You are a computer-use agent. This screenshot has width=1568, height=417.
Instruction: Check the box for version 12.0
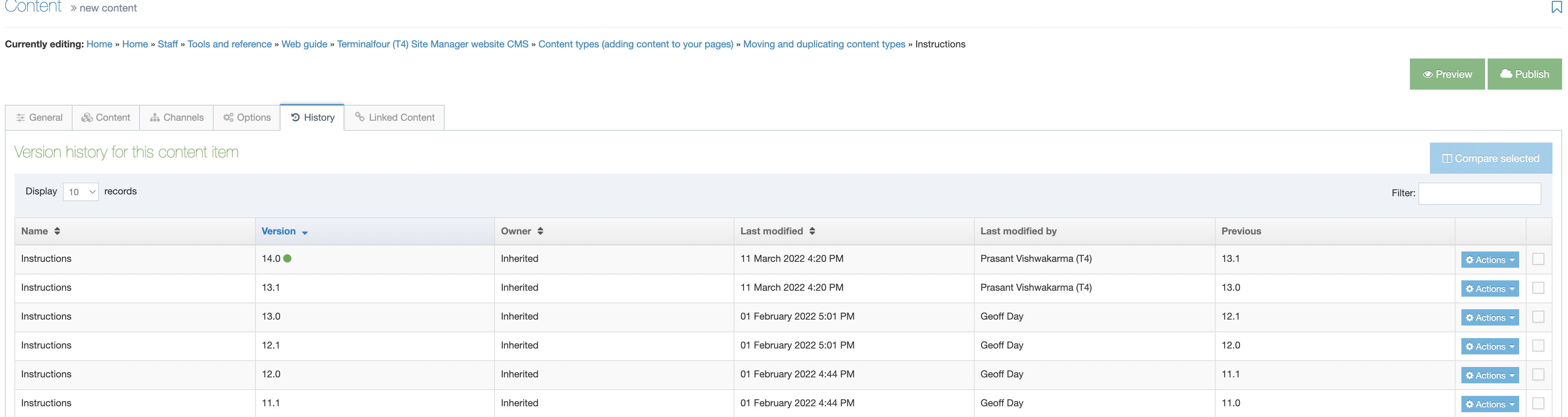(x=1538, y=375)
